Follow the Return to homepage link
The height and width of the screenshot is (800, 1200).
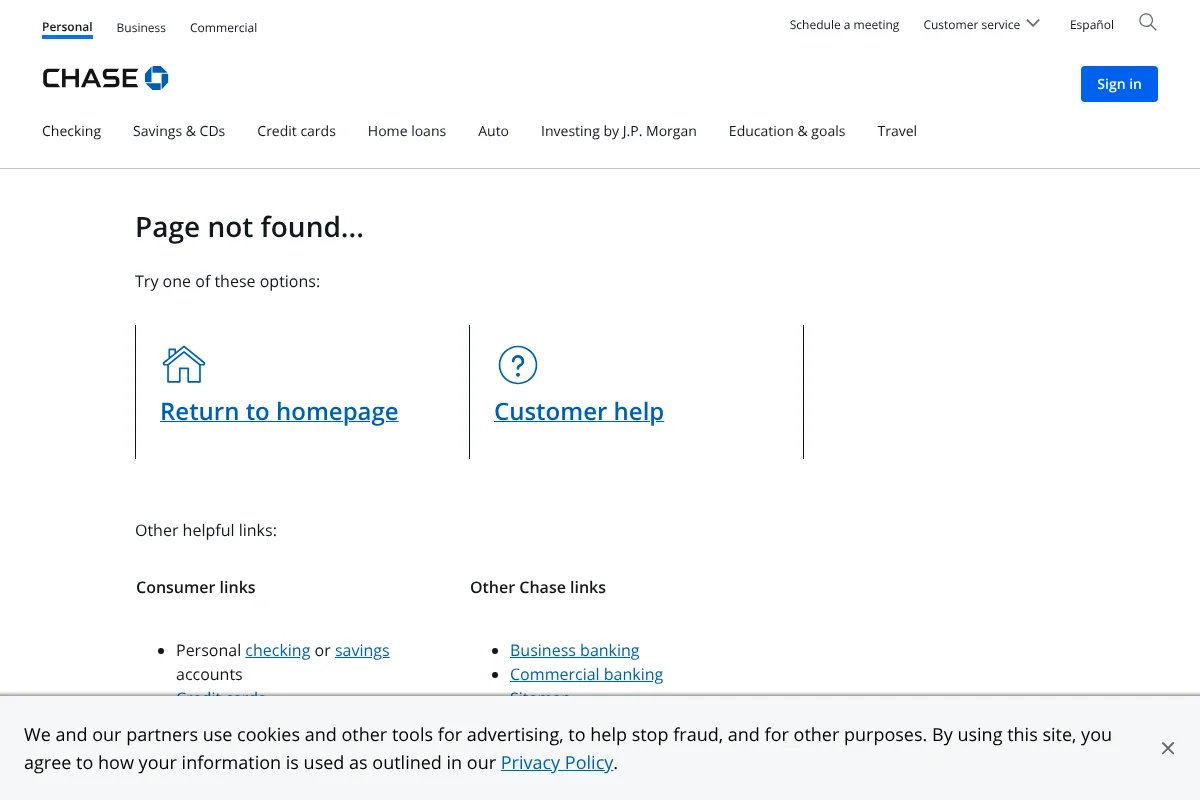[279, 411]
